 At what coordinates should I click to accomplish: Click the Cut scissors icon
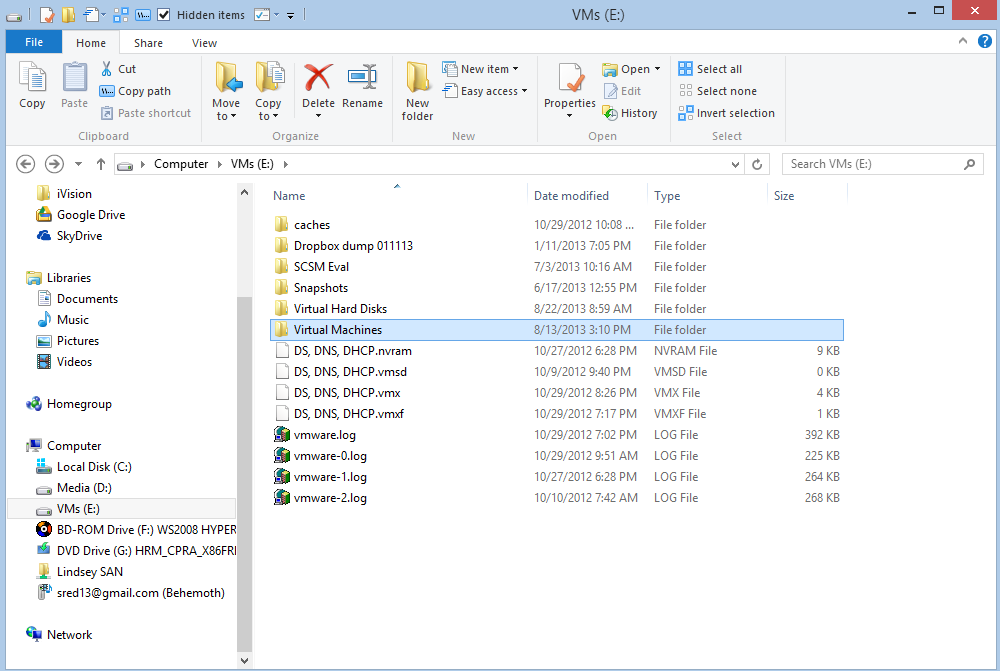pyautogui.click(x=108, y=69)
